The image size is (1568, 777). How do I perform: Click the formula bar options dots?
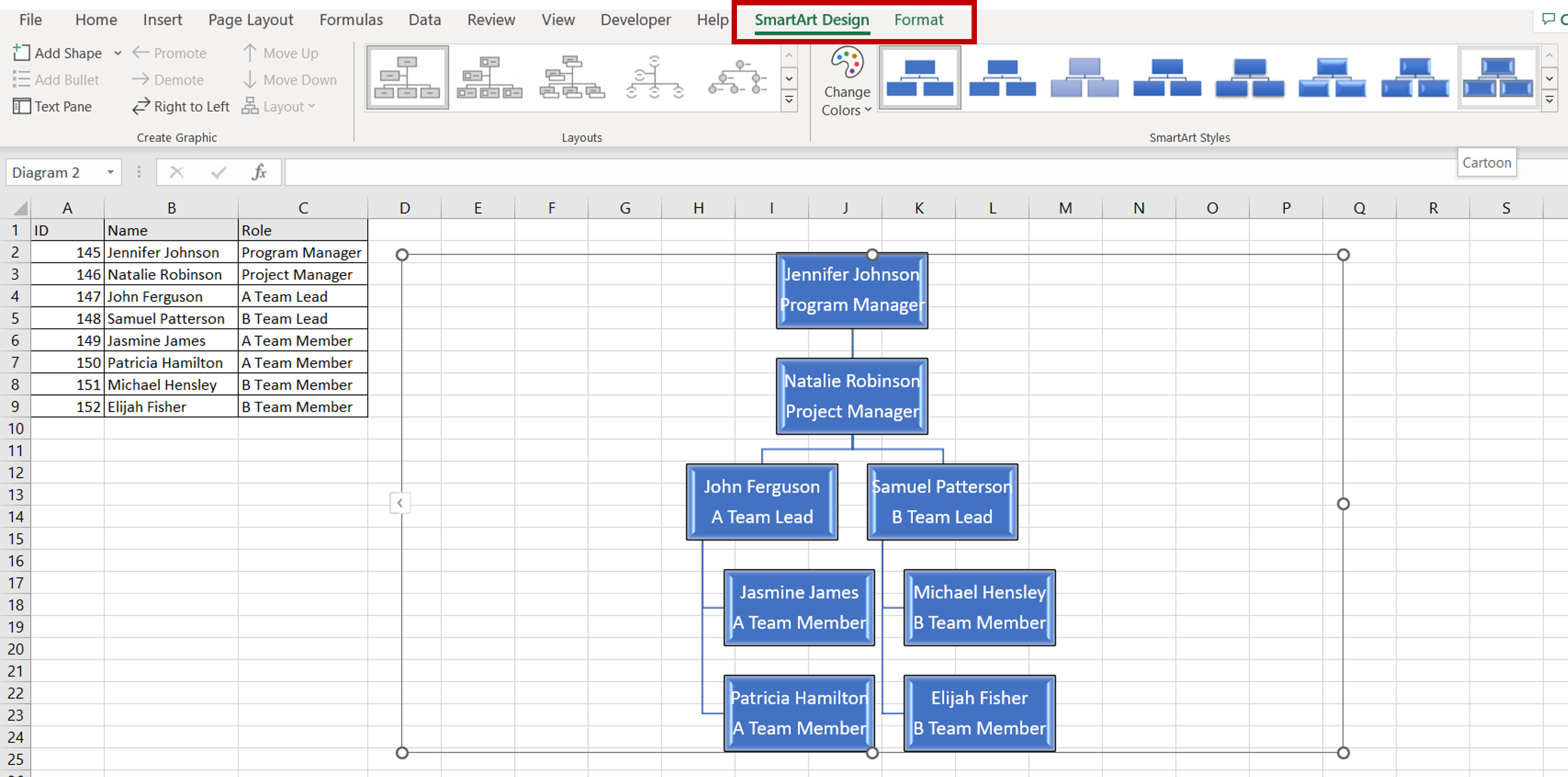[139, 172]
